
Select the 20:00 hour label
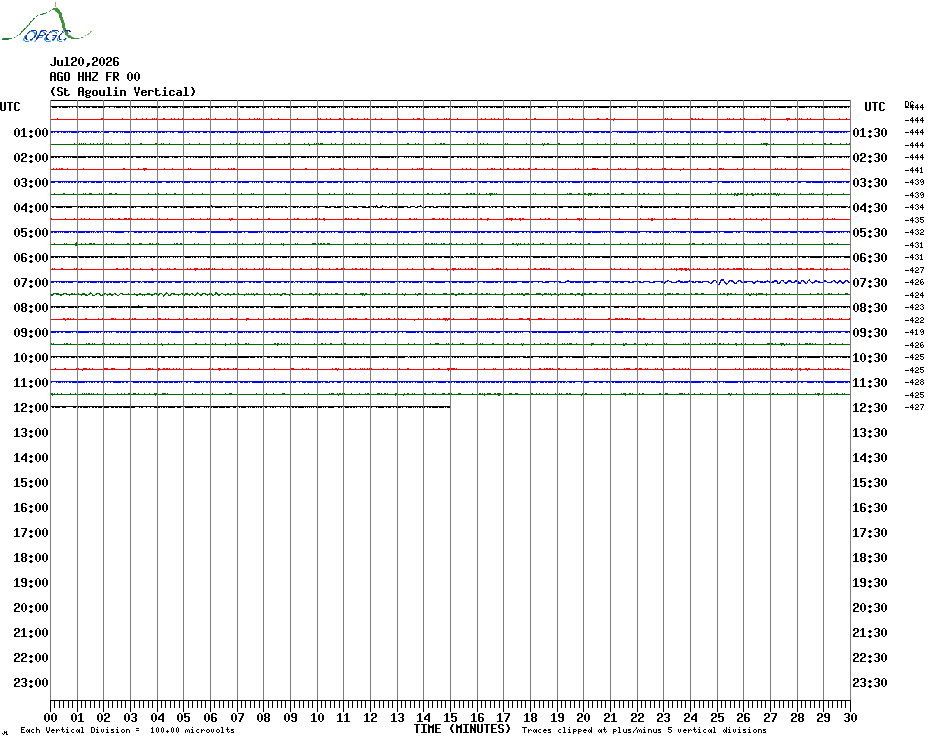pyautogui.click(x=31, y=608)
